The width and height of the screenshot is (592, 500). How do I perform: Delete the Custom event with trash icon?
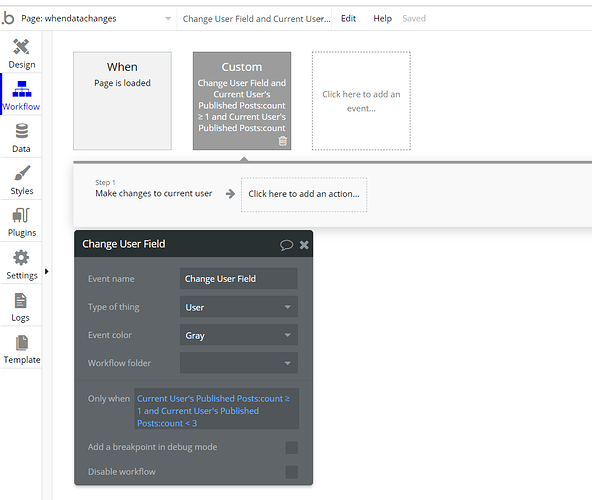(282, 141)
